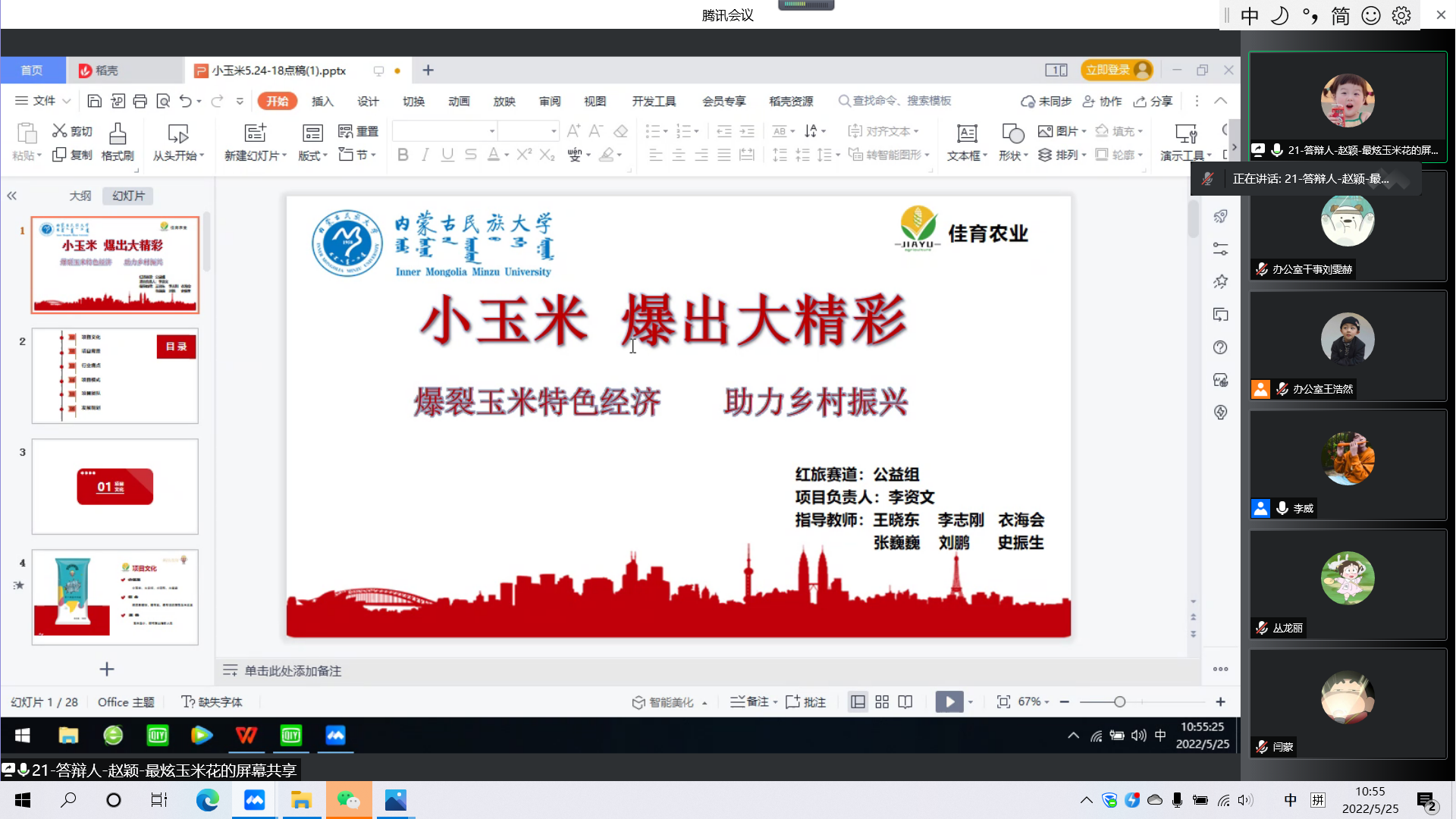
Task: Toggle normal view button in status bar
Action: pos(858,702)
